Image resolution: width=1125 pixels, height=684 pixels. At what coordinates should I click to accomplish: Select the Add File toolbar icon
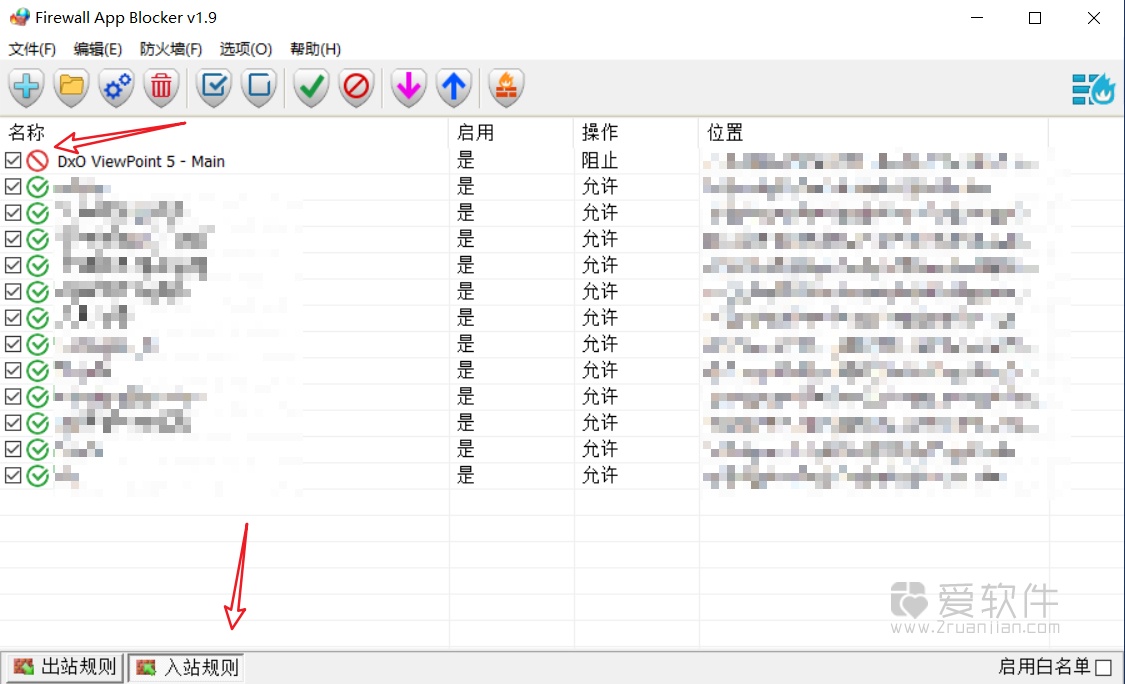tap(25, 87)
